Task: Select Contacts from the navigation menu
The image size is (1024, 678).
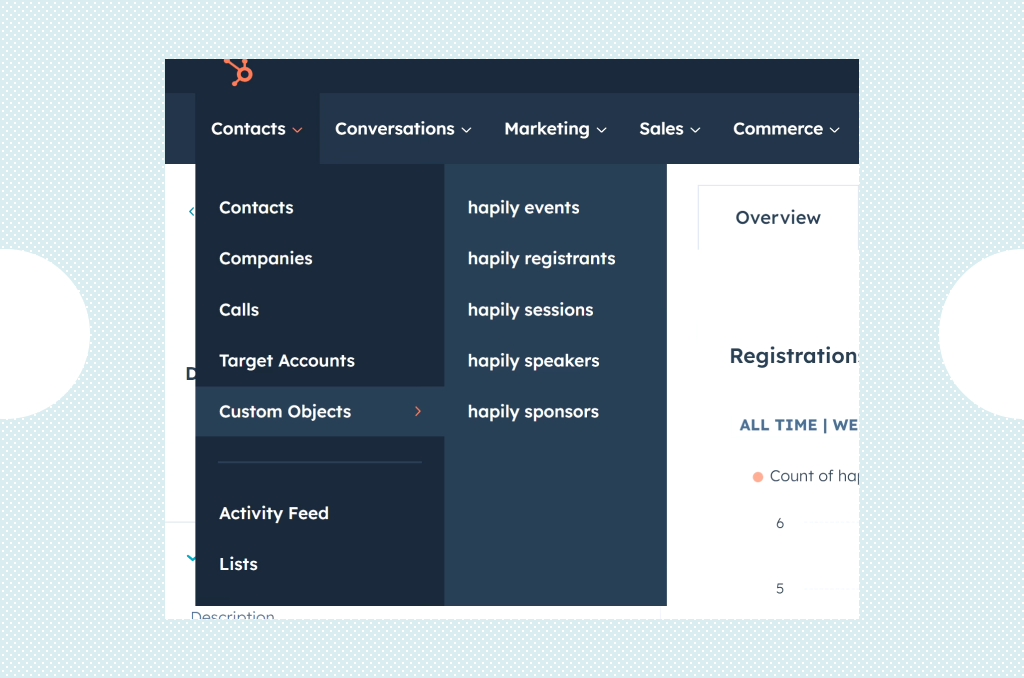Action: tap(256, 207)
